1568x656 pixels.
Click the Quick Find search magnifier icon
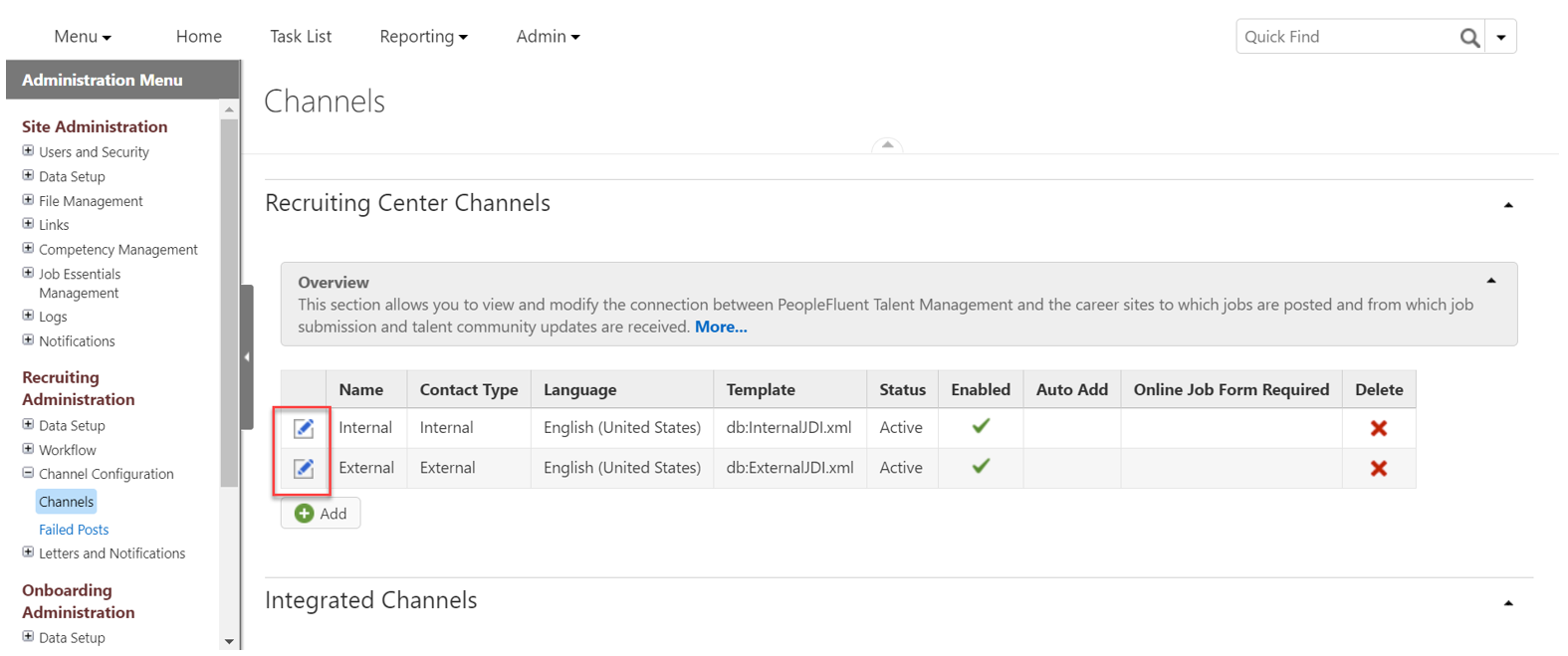[1469, 37]
